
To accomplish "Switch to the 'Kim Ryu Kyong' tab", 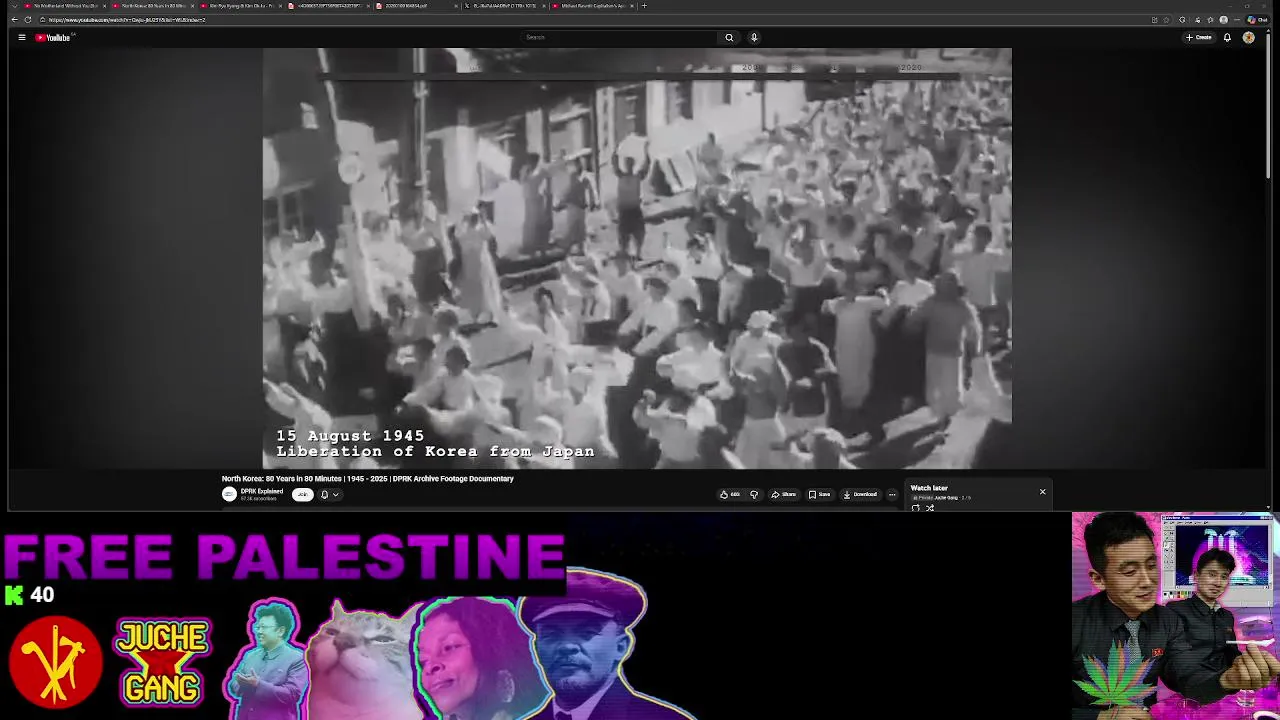I will click(240, 6).
